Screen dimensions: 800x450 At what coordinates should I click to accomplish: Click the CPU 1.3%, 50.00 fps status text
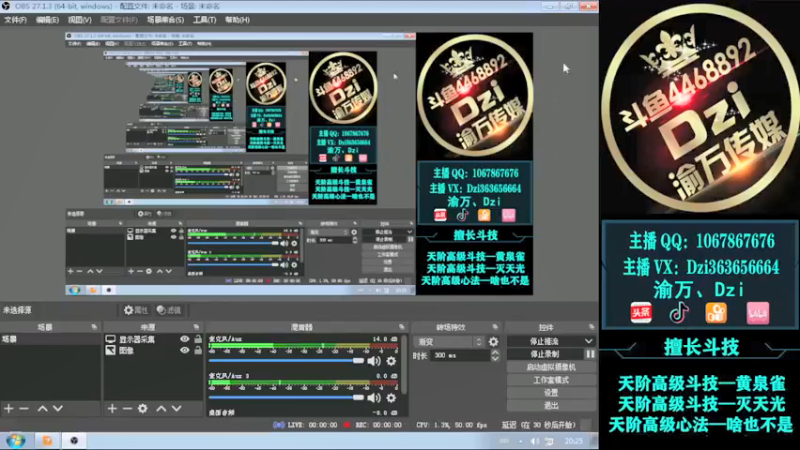[452, 425]
